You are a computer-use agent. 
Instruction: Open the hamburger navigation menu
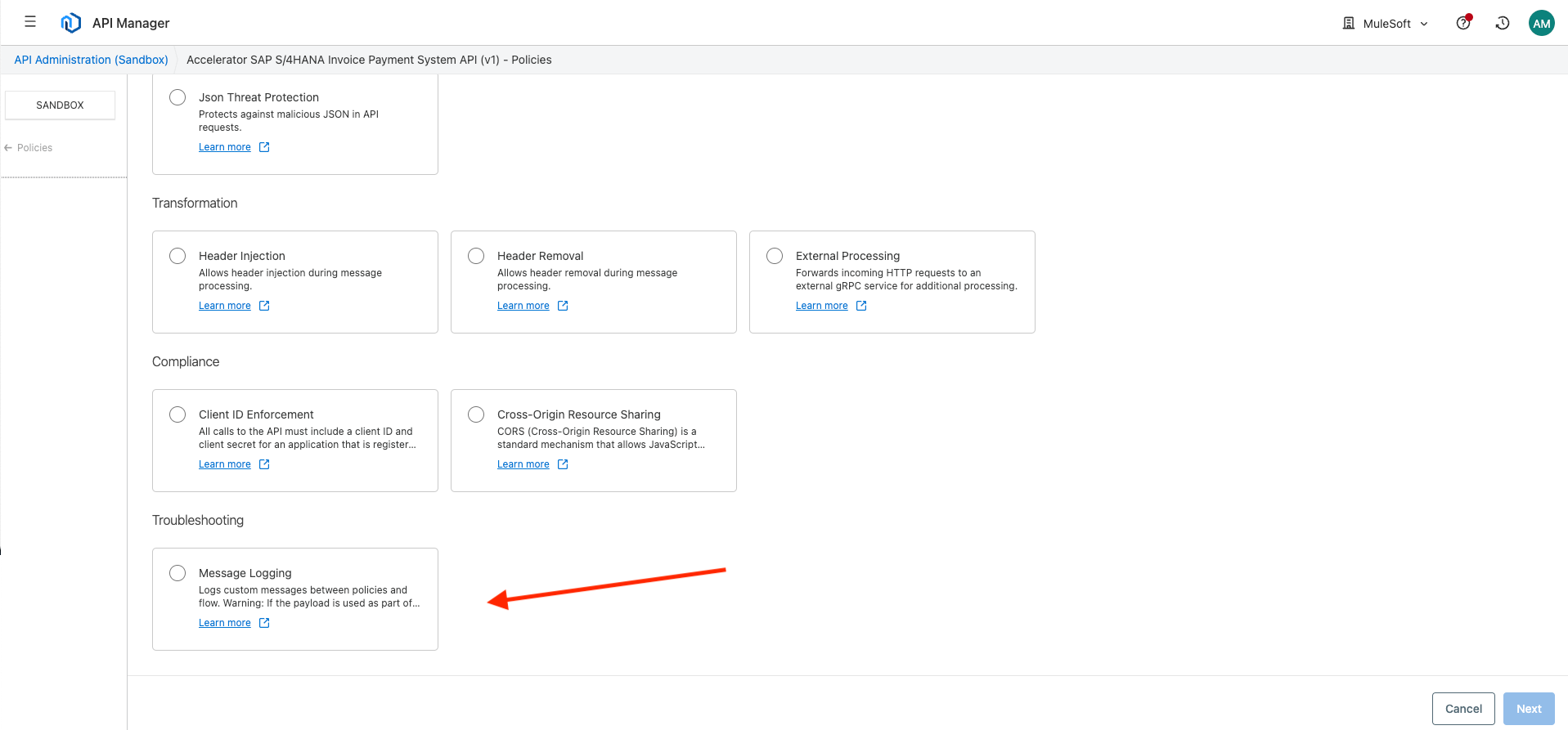click(x=30, y=22)
